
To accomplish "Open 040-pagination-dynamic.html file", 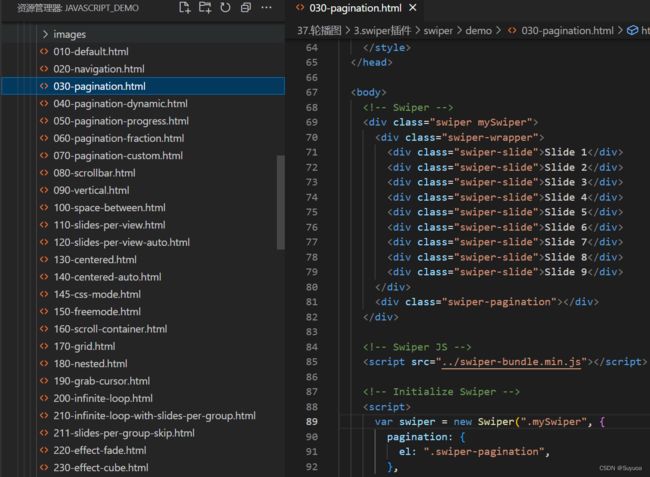I will point(143,104).
